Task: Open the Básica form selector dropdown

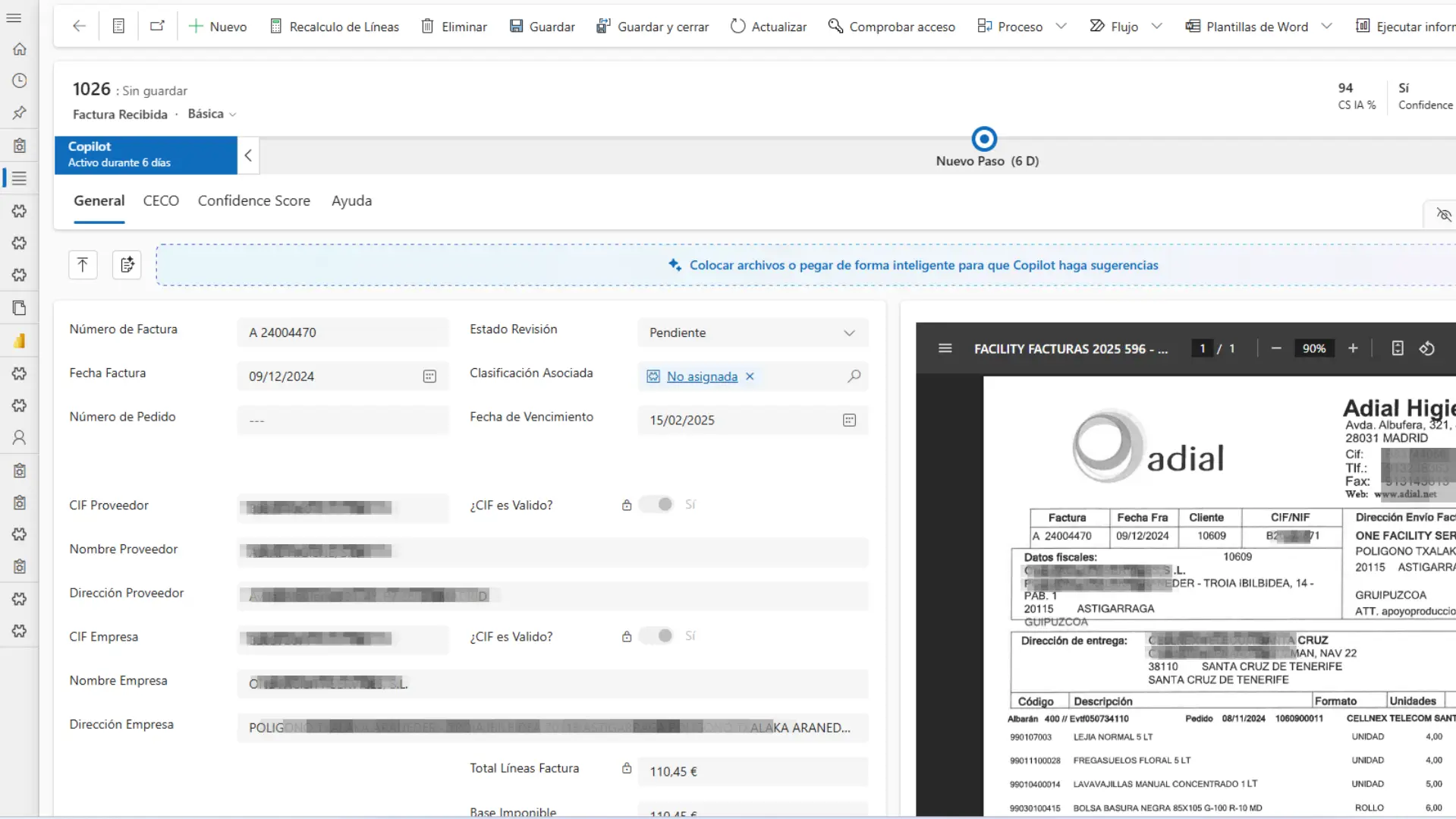Action: pos(212,114)
